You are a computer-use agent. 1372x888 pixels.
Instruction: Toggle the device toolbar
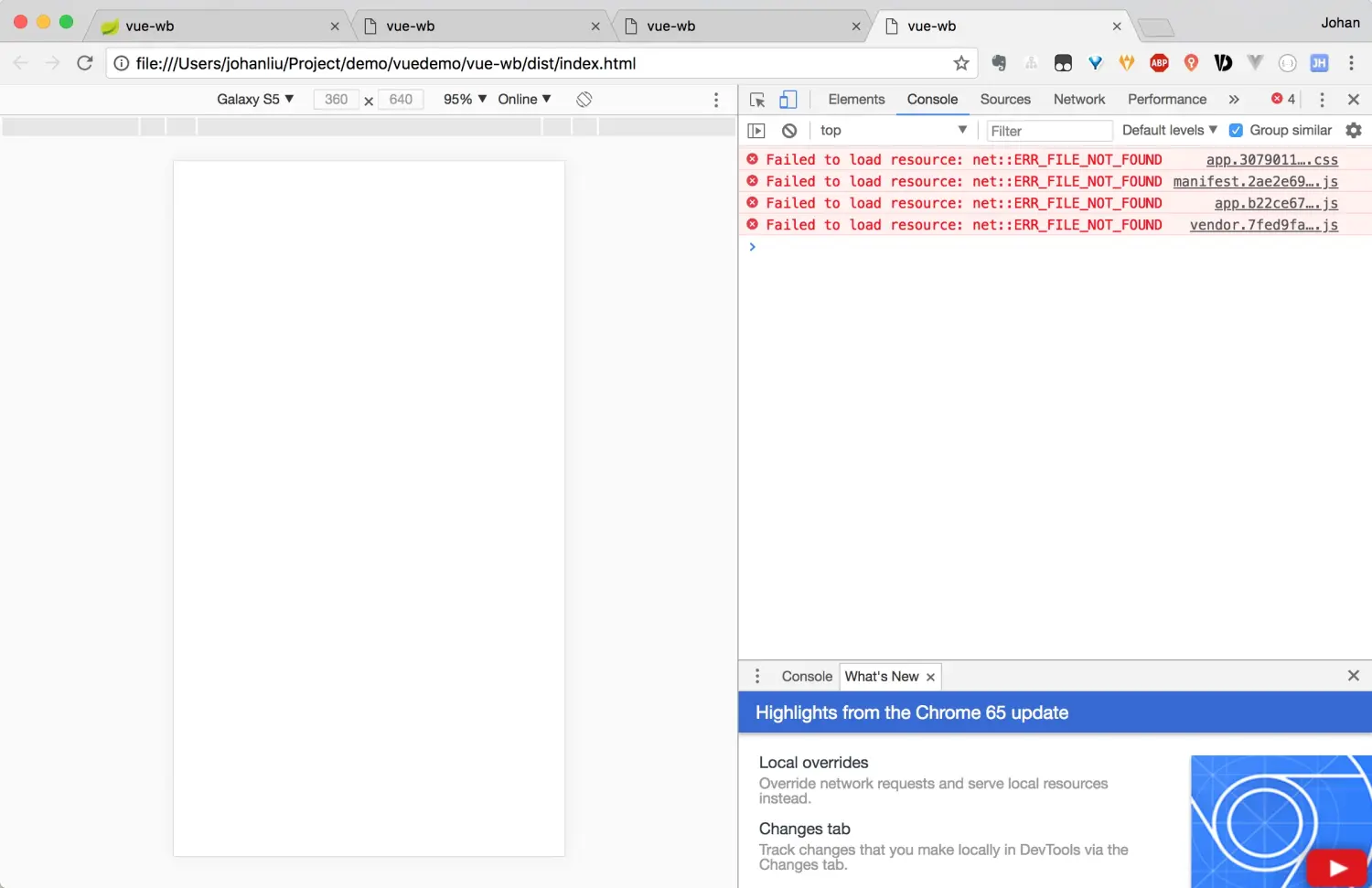point(788,99)
